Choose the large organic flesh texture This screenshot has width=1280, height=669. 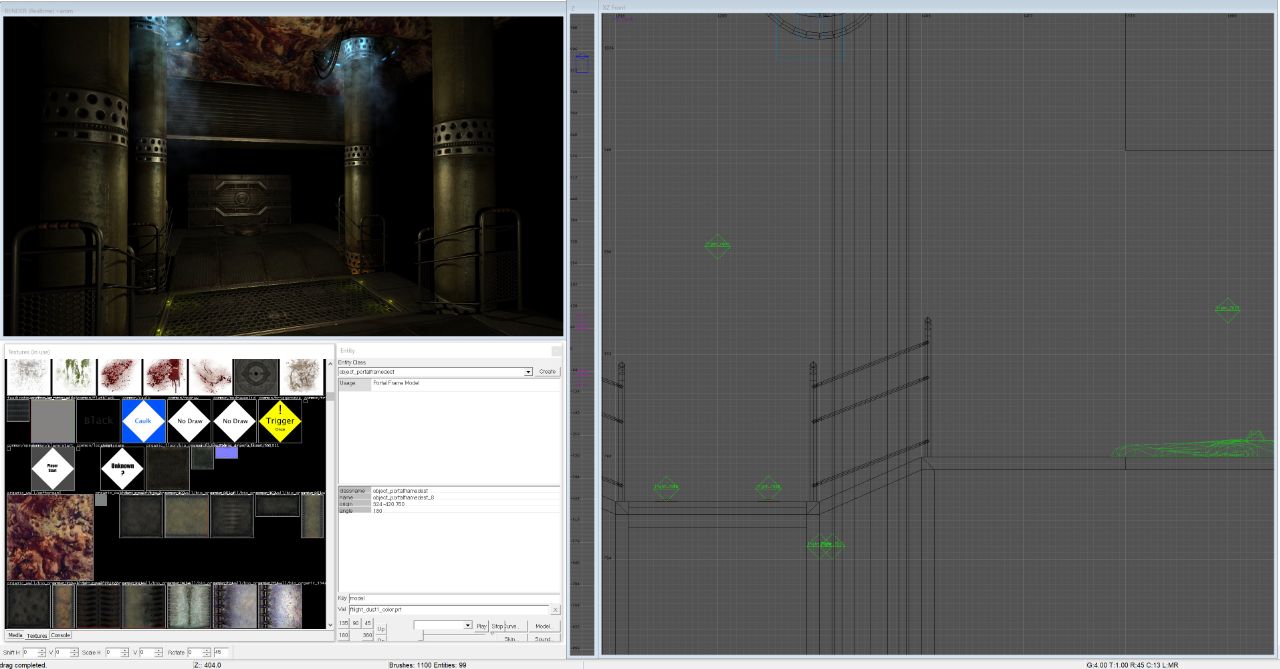coord(50,537)
